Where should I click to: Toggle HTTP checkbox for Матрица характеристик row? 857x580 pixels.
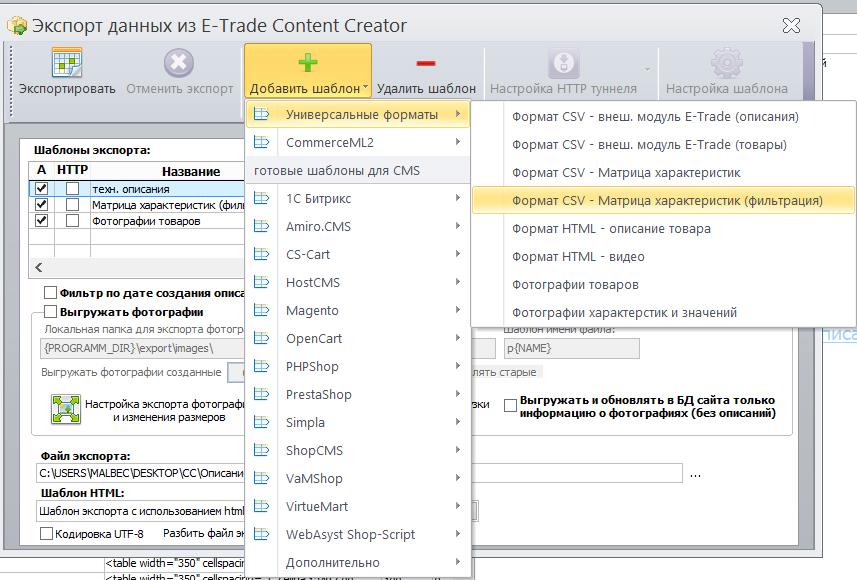pos(72,204)
